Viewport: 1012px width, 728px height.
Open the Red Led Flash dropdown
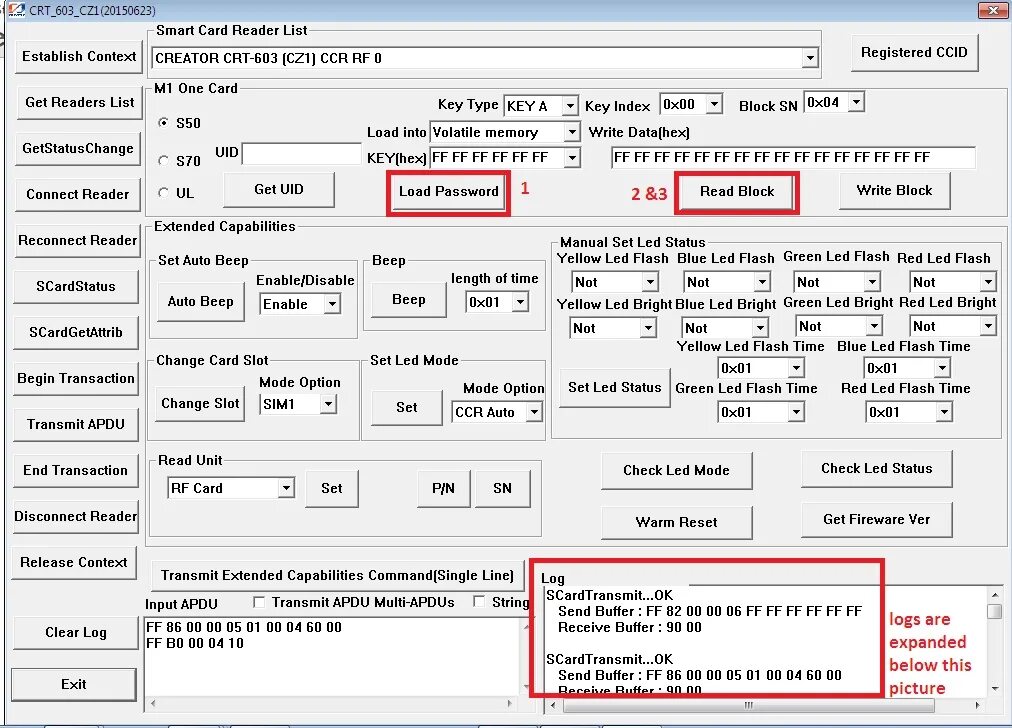pyautogui.click(x=988, y=282)
